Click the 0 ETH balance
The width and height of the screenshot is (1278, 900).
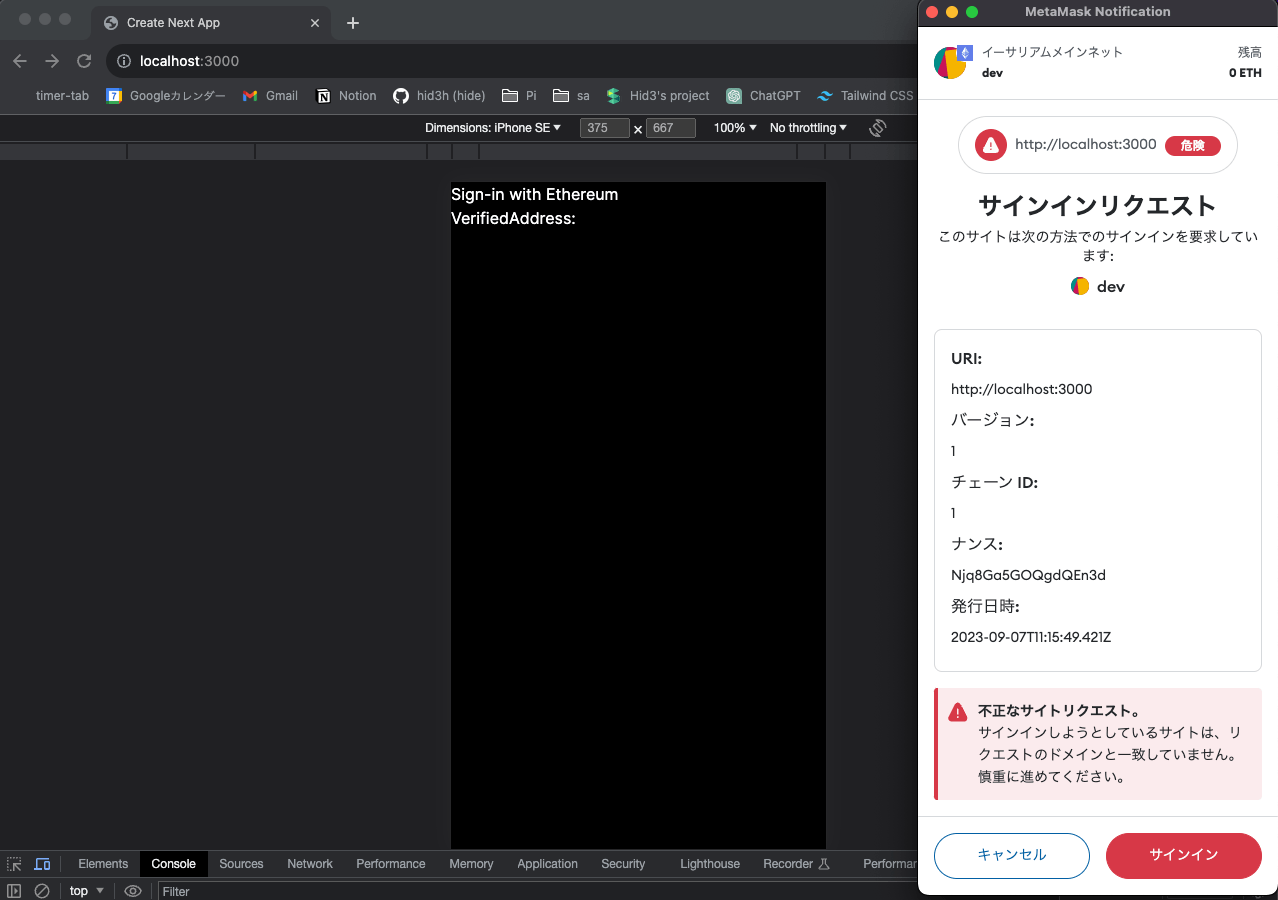pos(1245,73)
